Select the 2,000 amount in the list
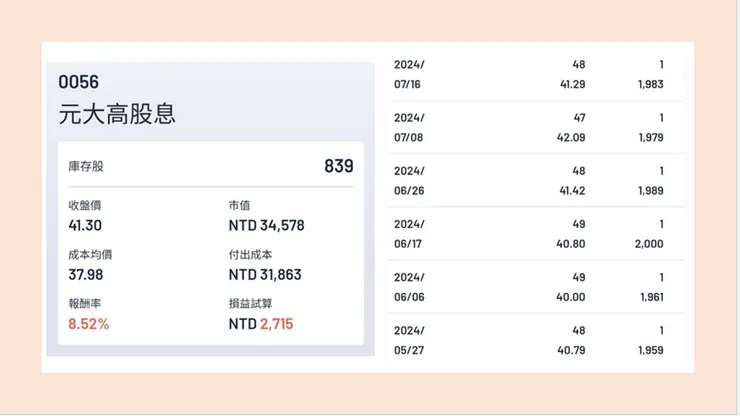 649,243
